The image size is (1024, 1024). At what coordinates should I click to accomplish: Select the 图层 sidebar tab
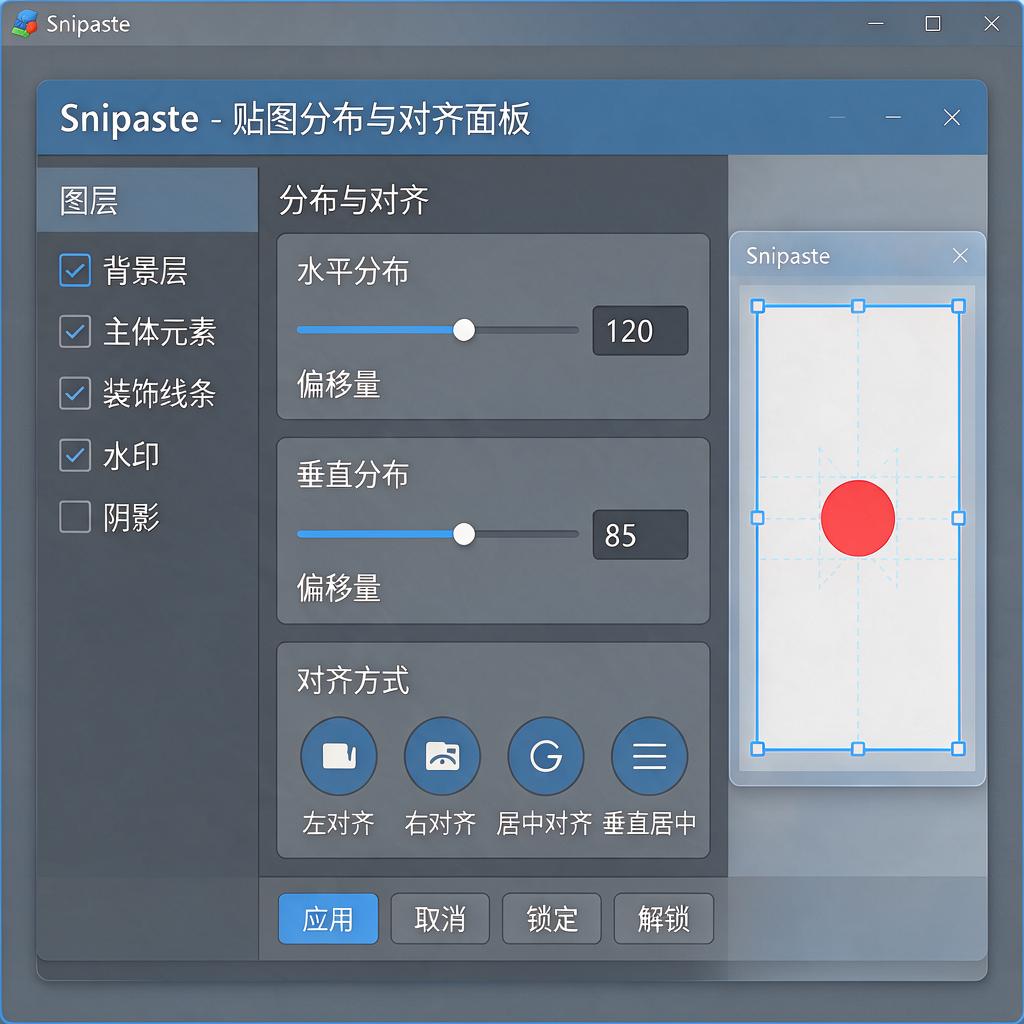click(x=148, y=200)
